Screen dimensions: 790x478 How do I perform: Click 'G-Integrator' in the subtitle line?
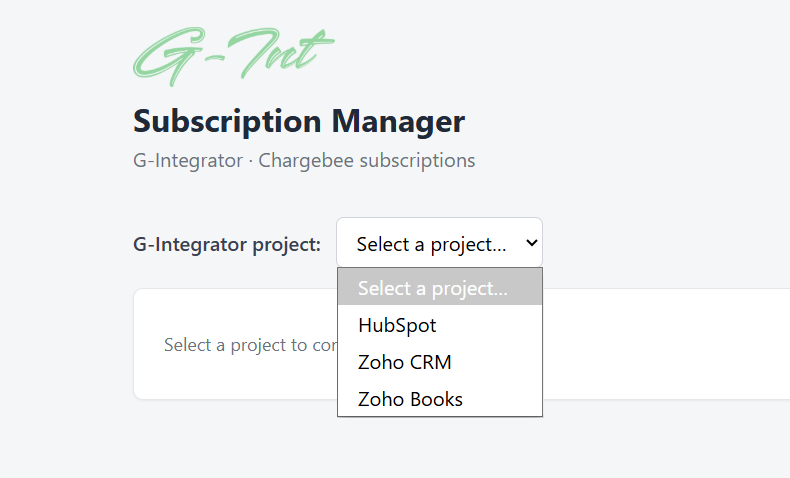coord(187,161)
